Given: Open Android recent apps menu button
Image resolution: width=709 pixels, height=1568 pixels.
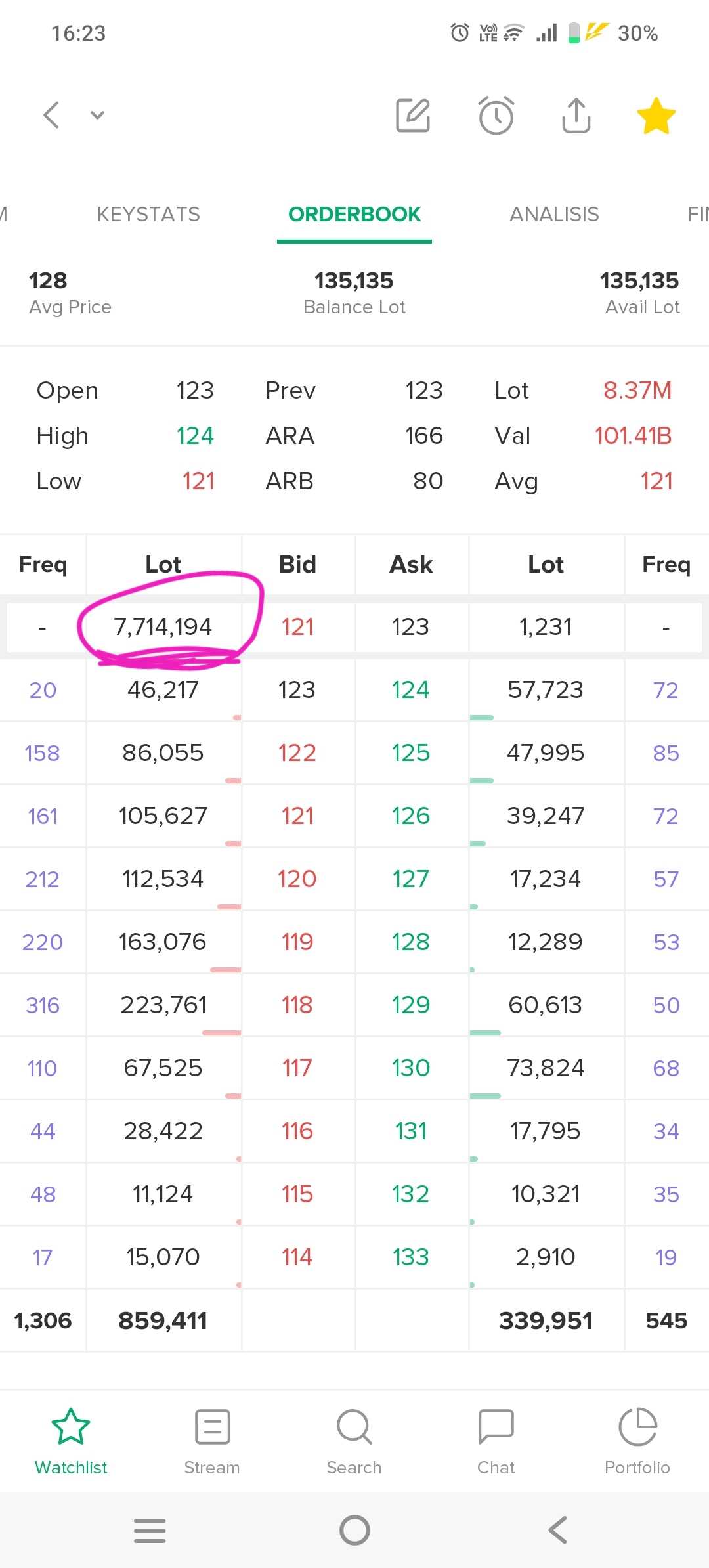Looking at the screenshot, I should (x=150, y=1531).
